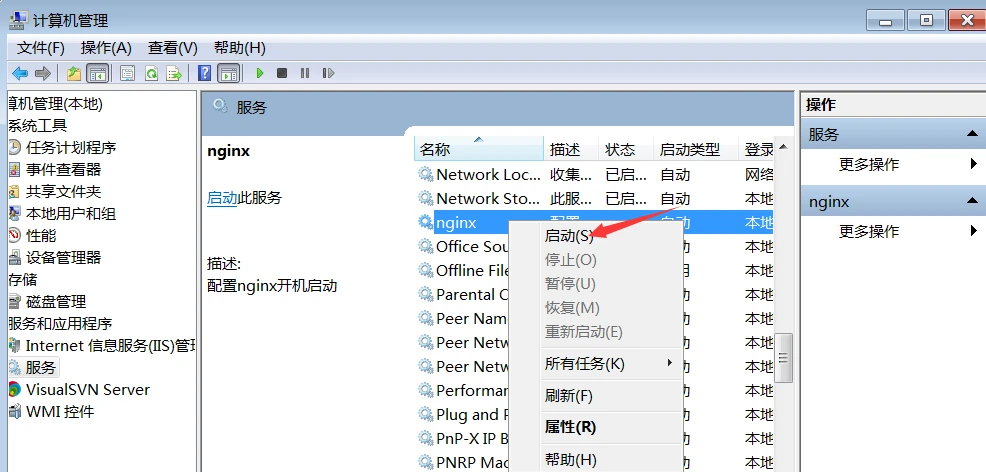The height and width of the screenshot is (472, 986).
Task: Click the gear icon of Plug and P service
Action: (x=426, y=415)
